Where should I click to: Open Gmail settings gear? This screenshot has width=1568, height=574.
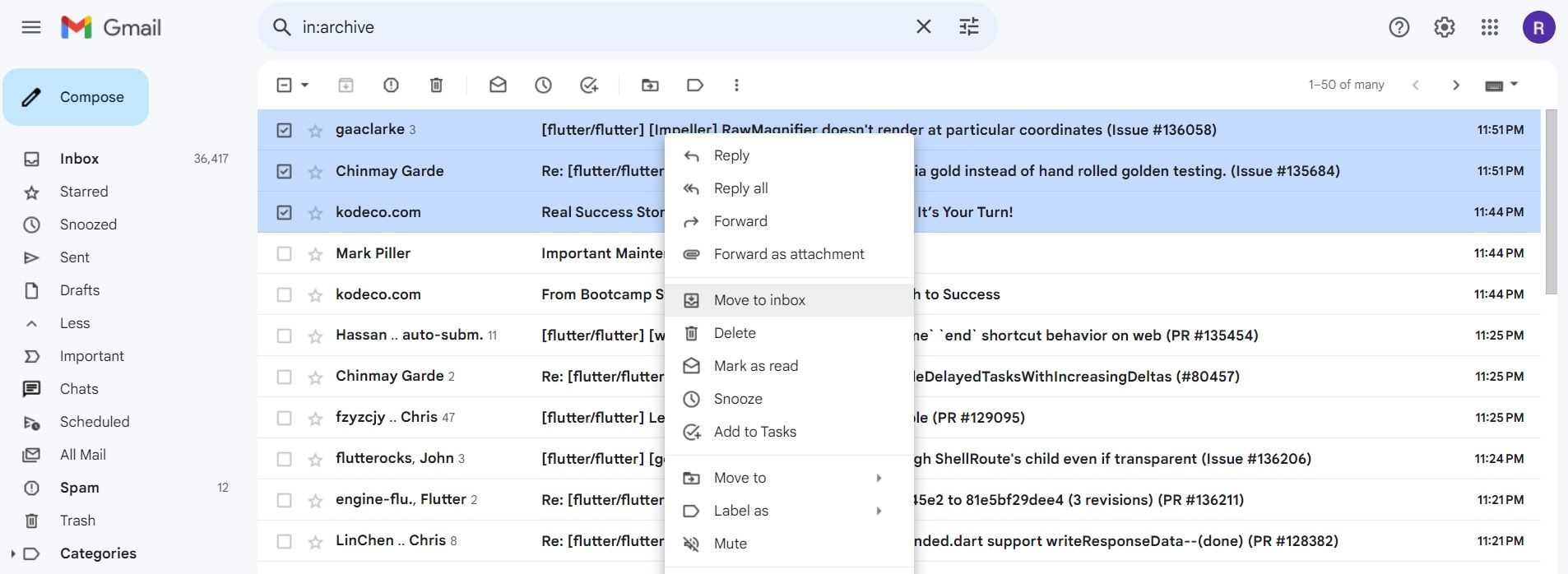pos(1444,27)
